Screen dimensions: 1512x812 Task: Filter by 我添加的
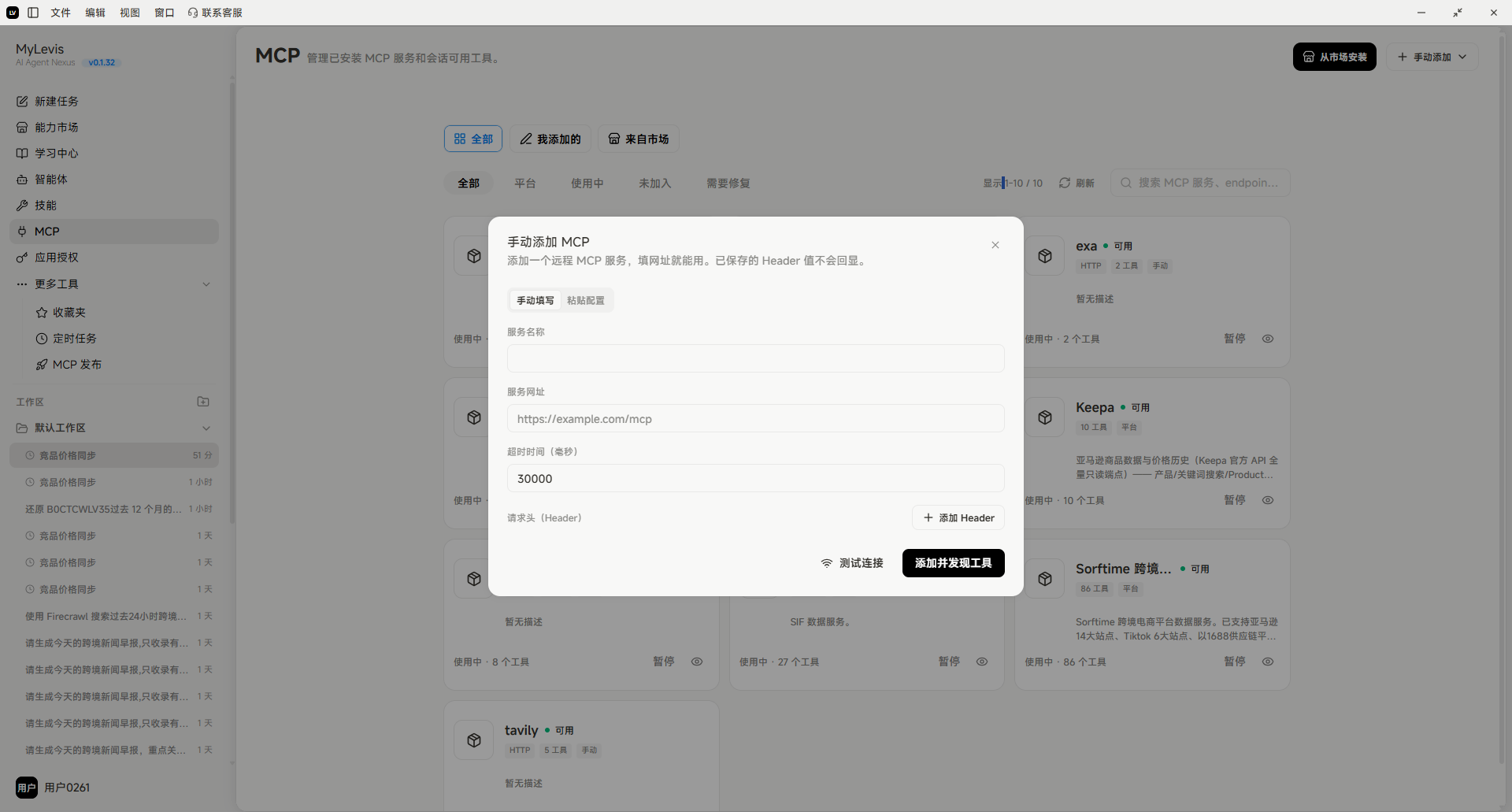point(550,139)
